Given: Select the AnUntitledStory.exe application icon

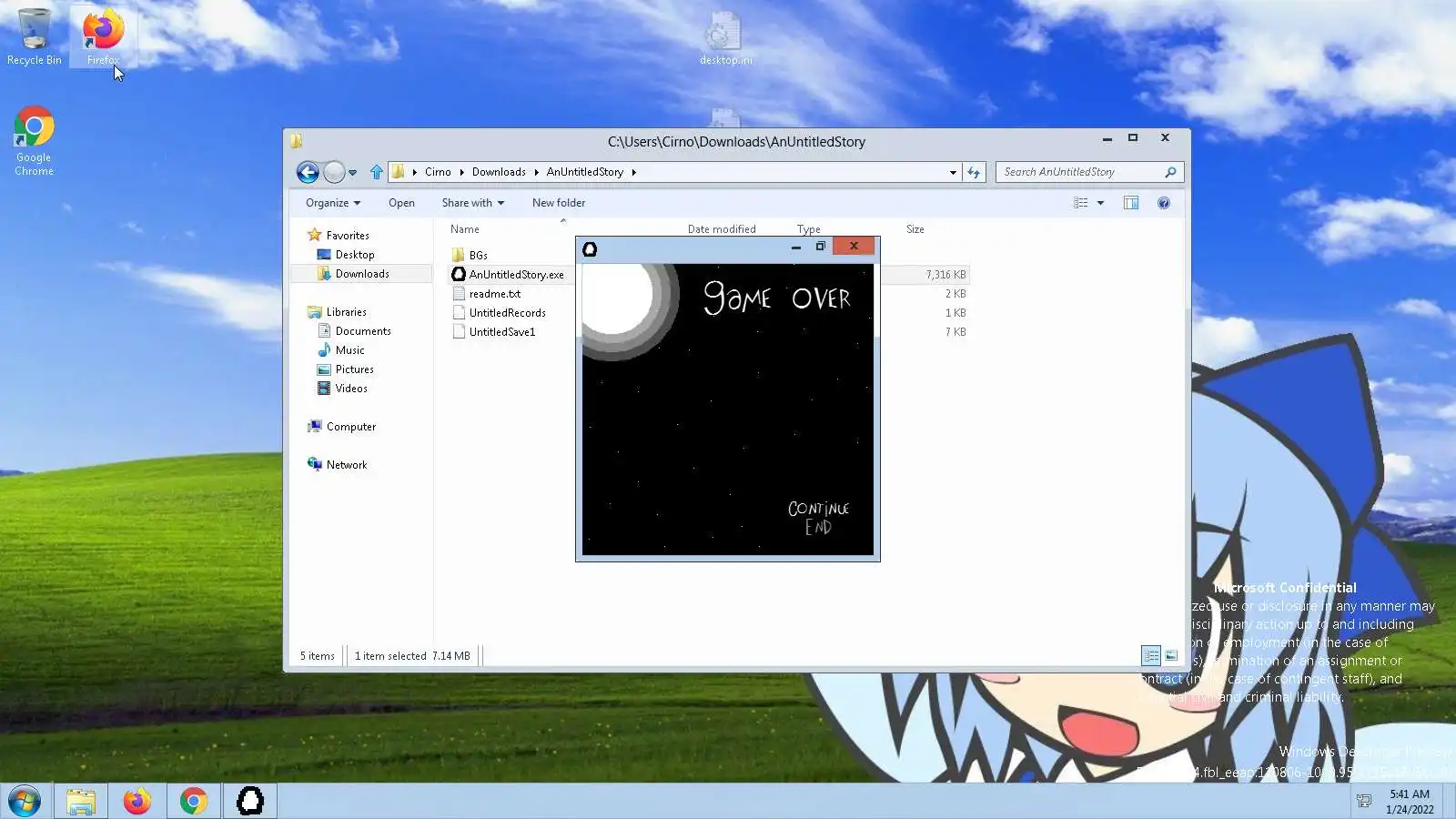Looking at the screenshot, I should [459, 274].
